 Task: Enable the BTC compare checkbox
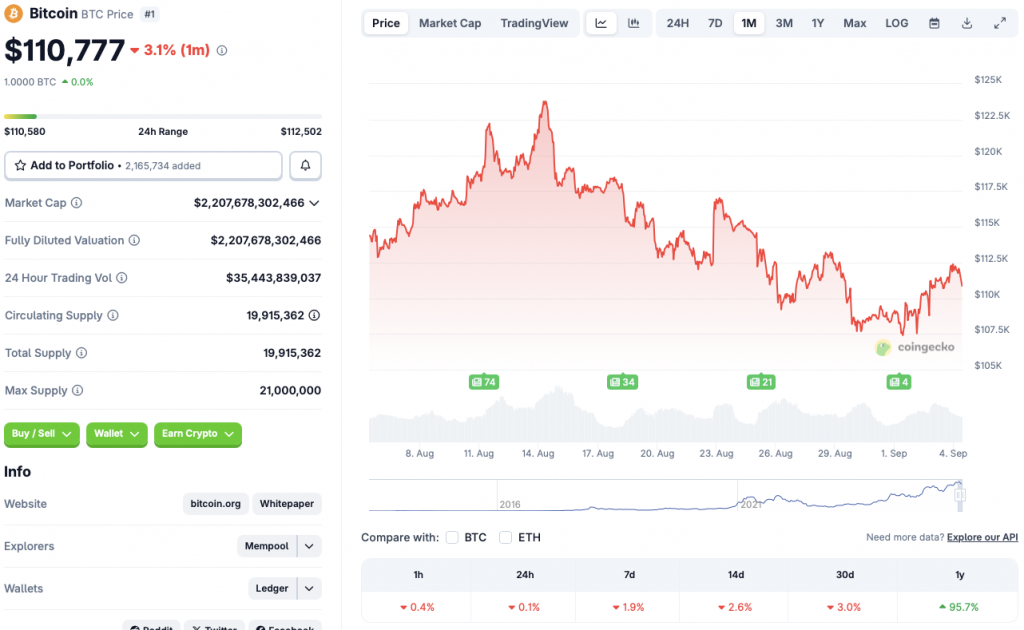(453, 538)
